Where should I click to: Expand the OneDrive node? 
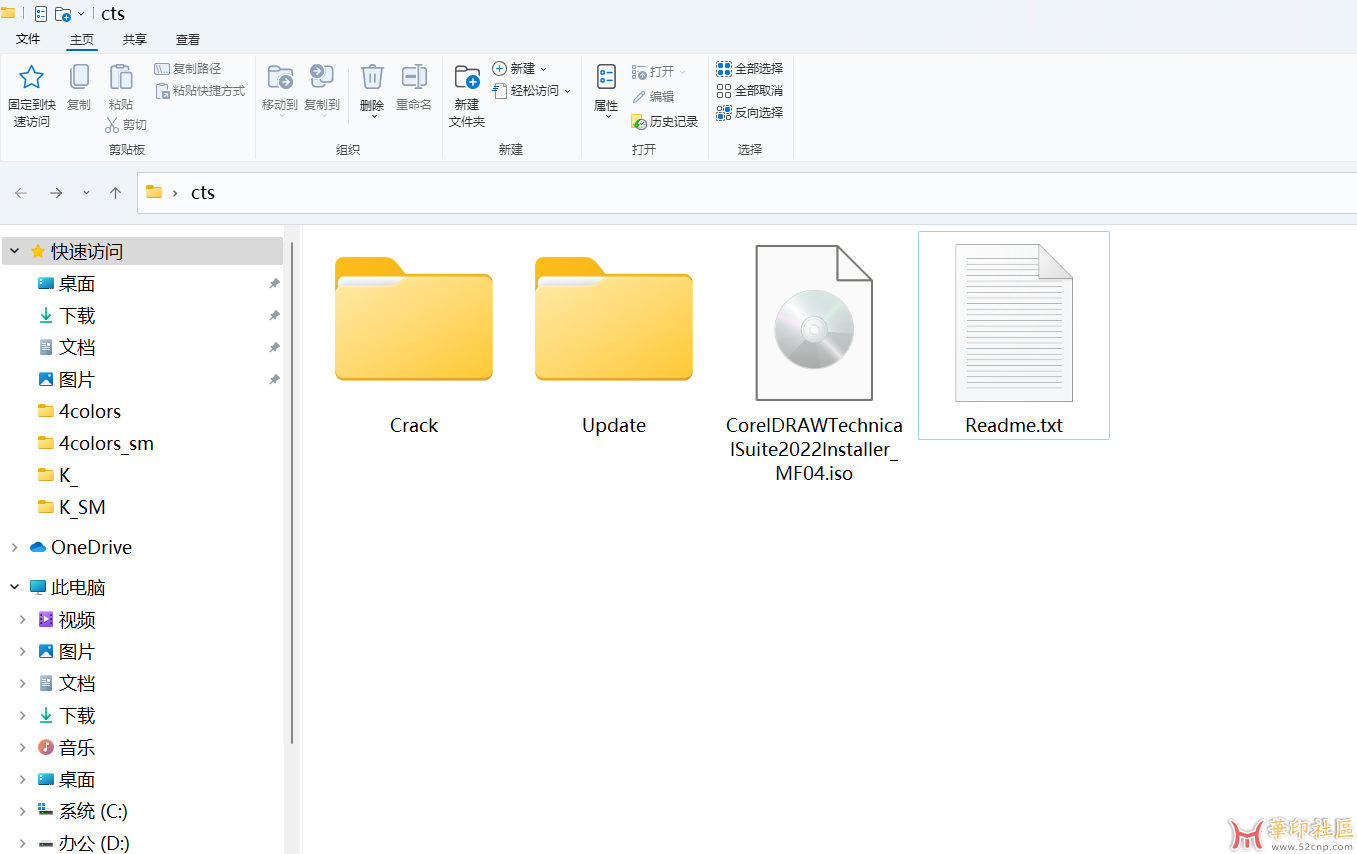point(14,547)
